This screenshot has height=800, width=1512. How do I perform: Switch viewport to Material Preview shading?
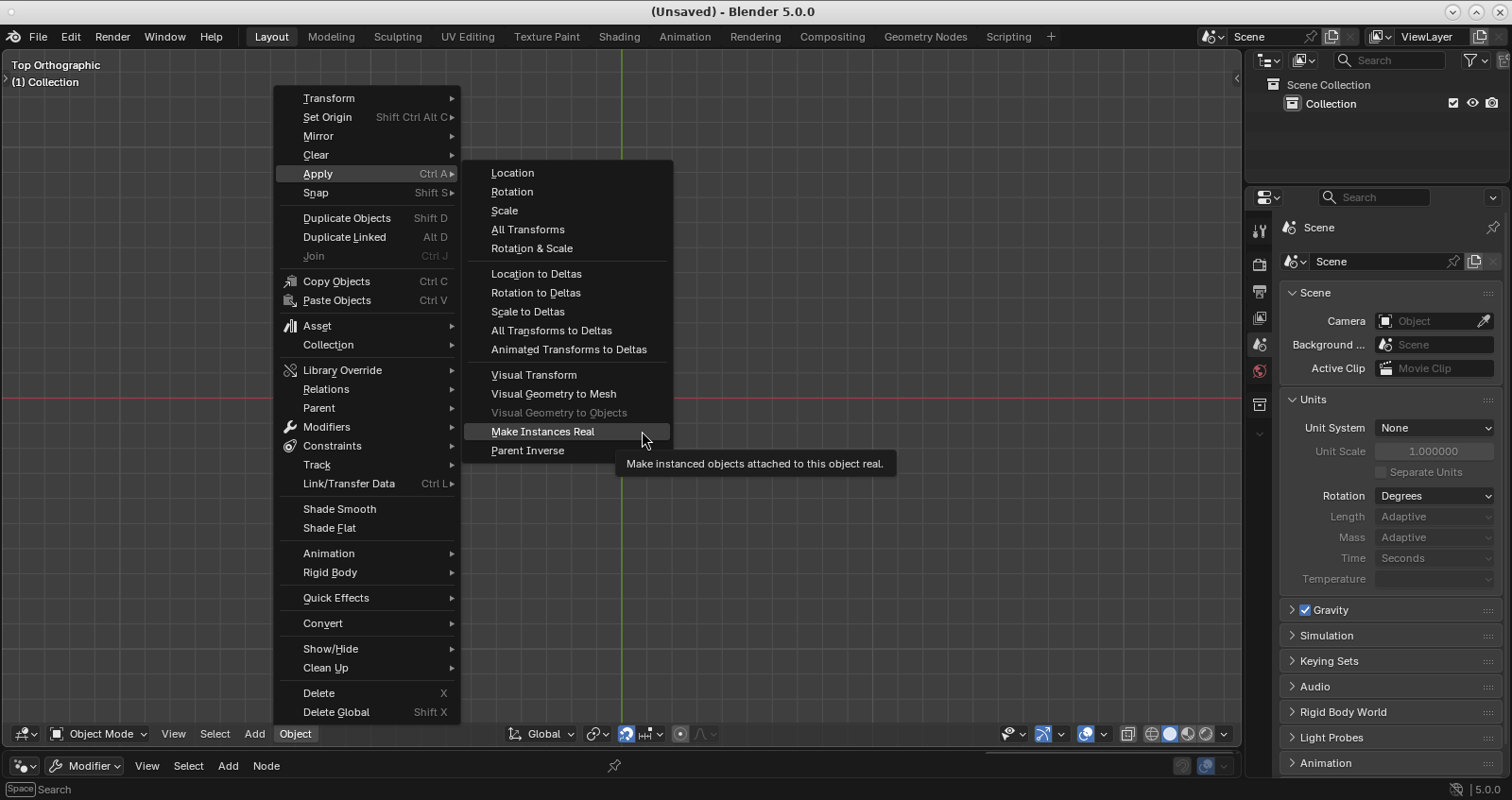point(1188,734)
